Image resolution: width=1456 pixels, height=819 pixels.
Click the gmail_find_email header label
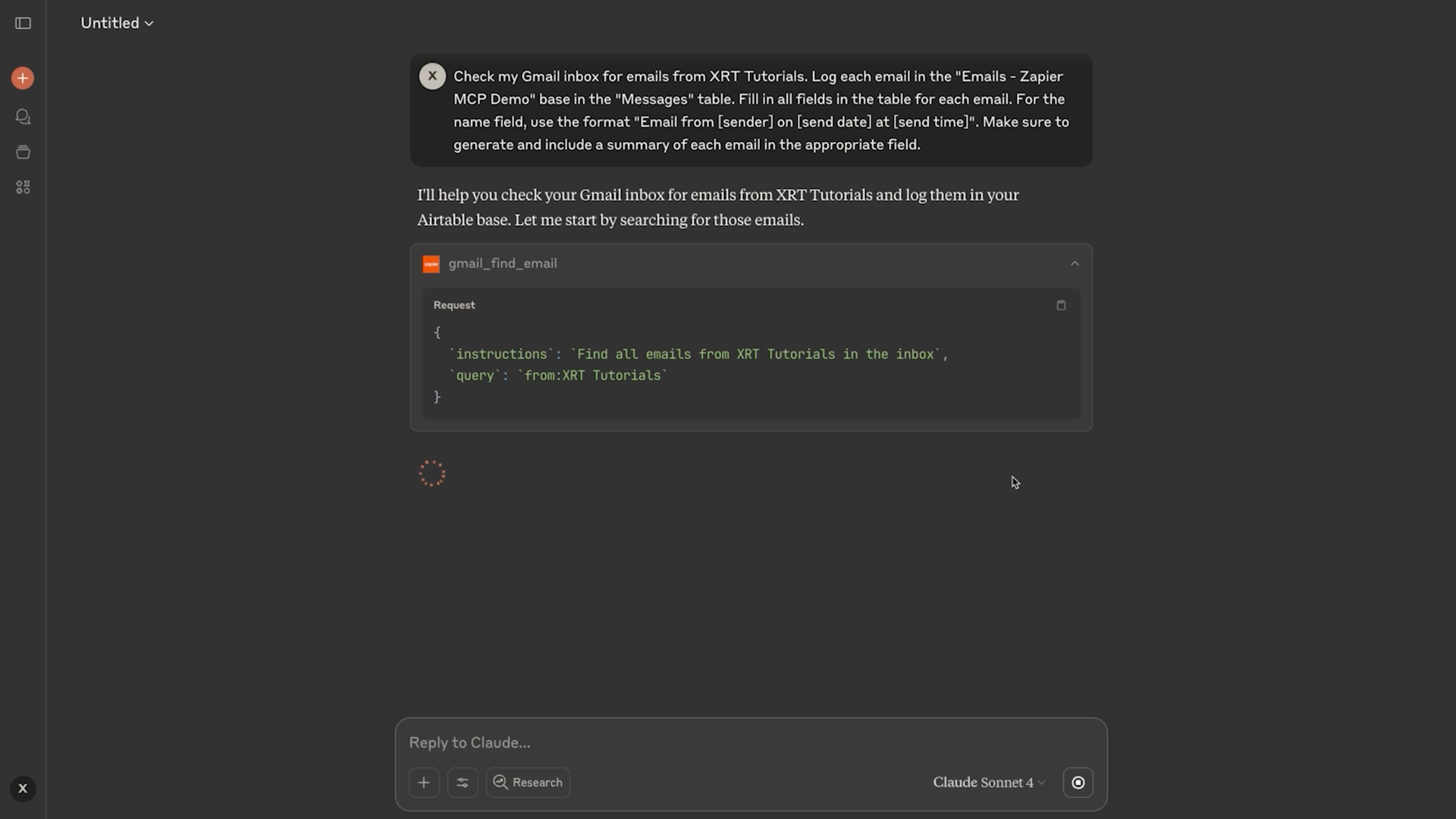click(x=503, y=263)
